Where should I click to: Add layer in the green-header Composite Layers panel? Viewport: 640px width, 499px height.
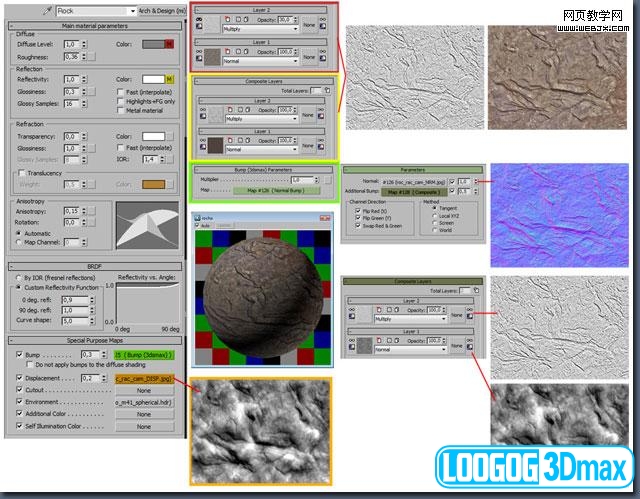[x=476, y=291]
